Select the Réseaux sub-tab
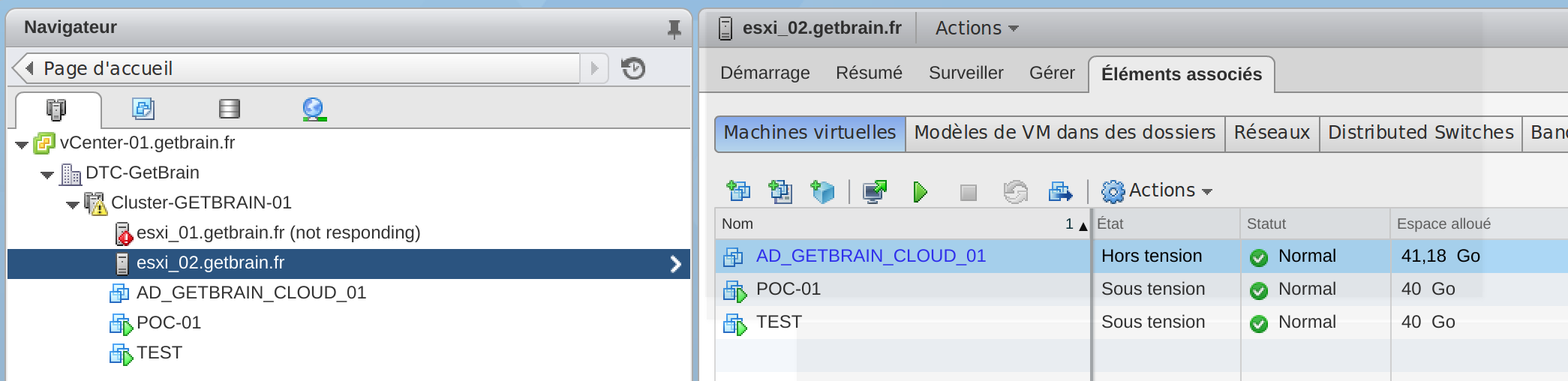 1272,133
